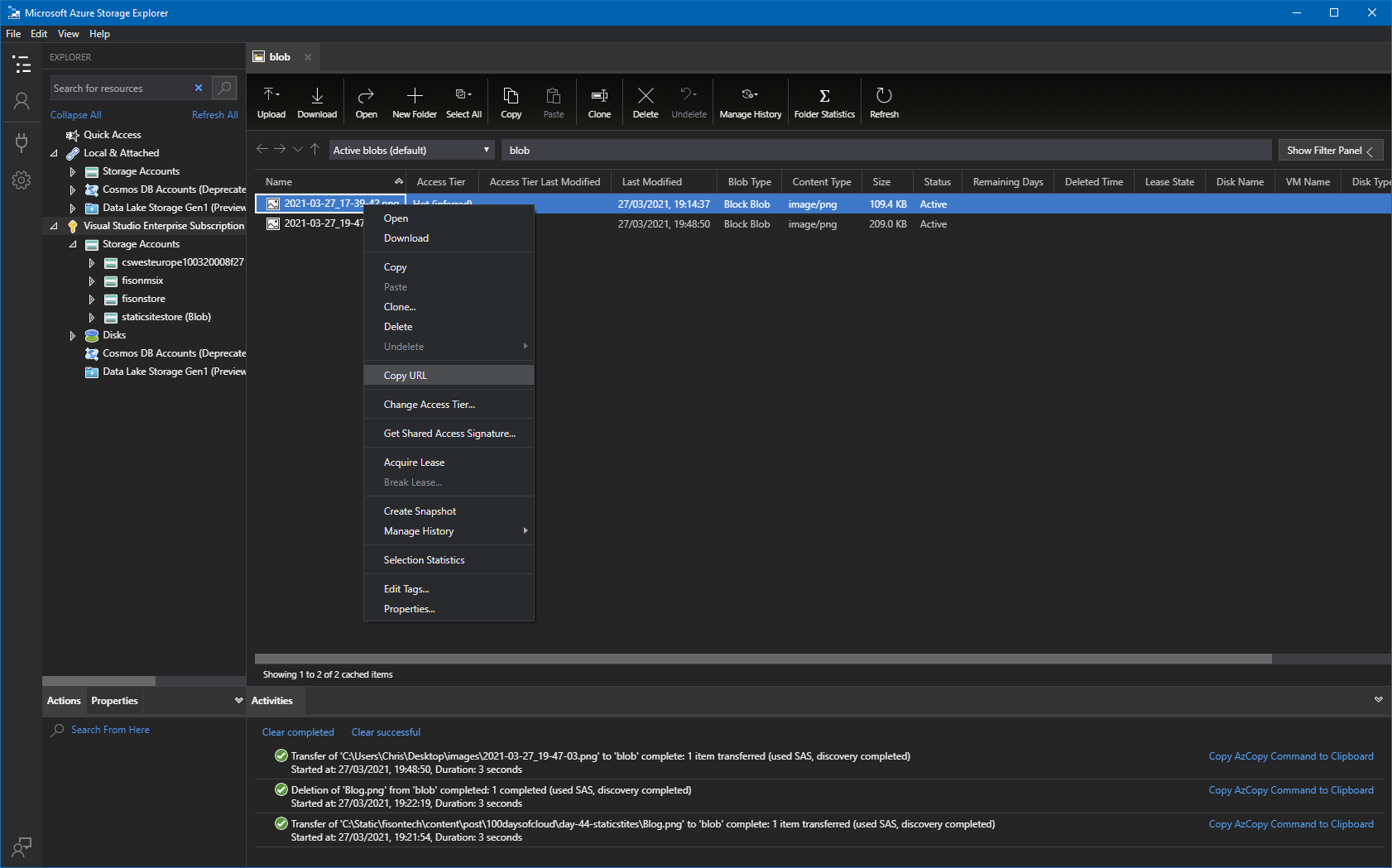1392x868 pixels.
Task: Expand the fisonmsix storage account
Action: tap(92, 281)
